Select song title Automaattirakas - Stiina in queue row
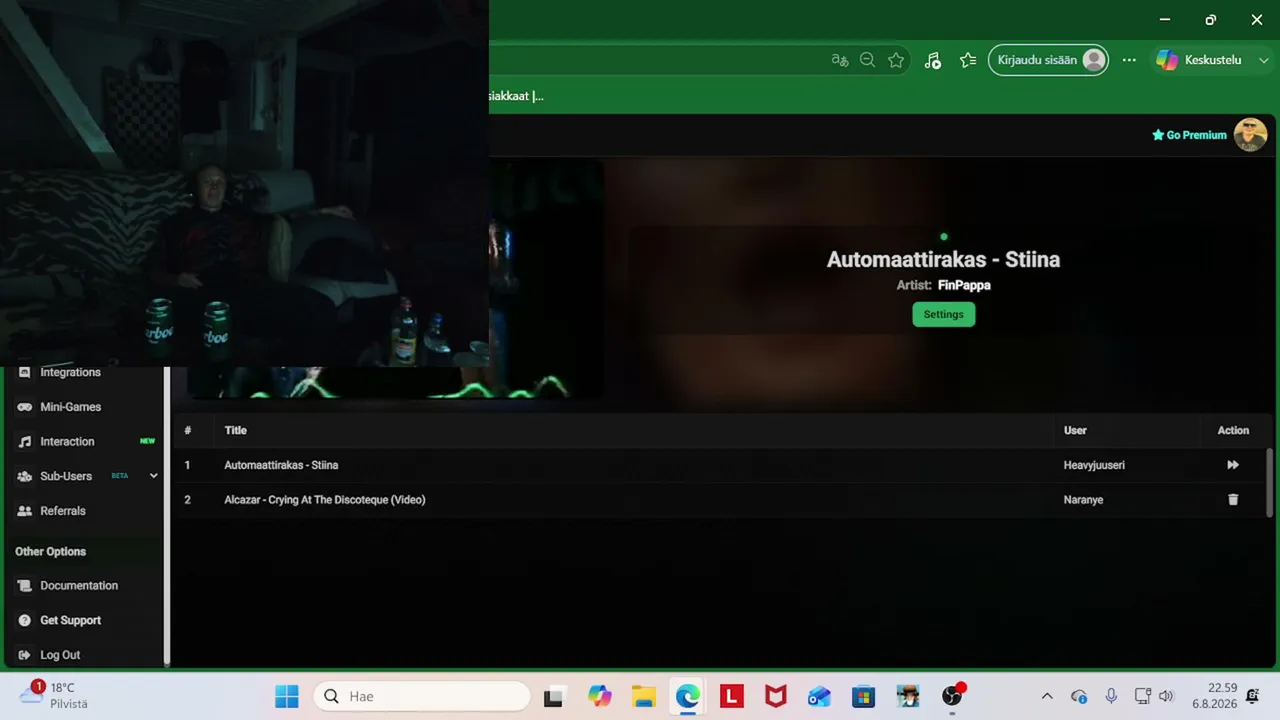 coord(281,465)
